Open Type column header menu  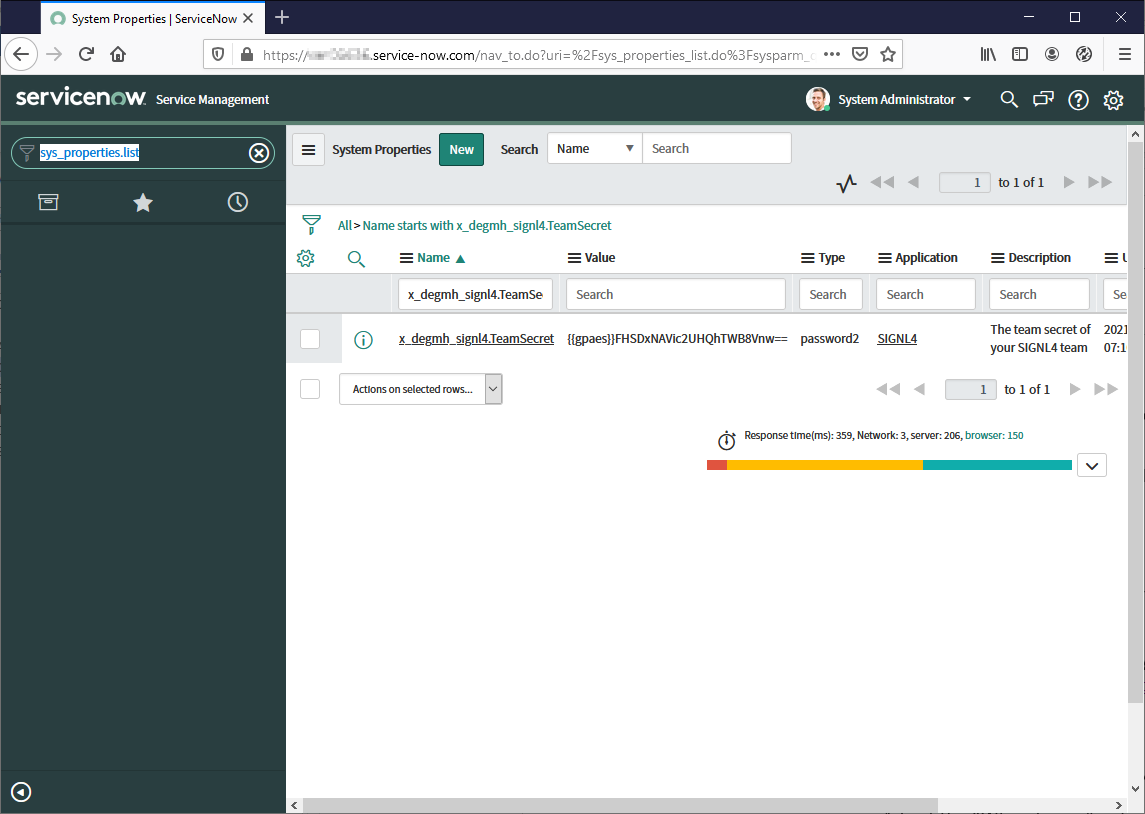808,258
